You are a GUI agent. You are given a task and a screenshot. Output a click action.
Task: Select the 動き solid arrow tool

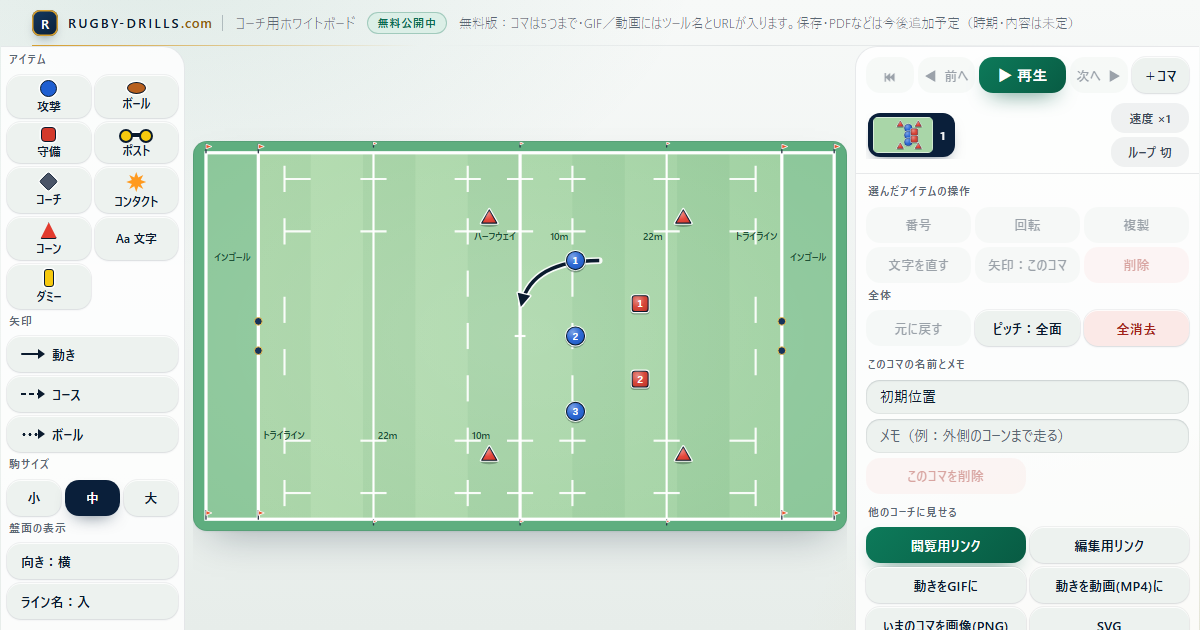point(93,354)
